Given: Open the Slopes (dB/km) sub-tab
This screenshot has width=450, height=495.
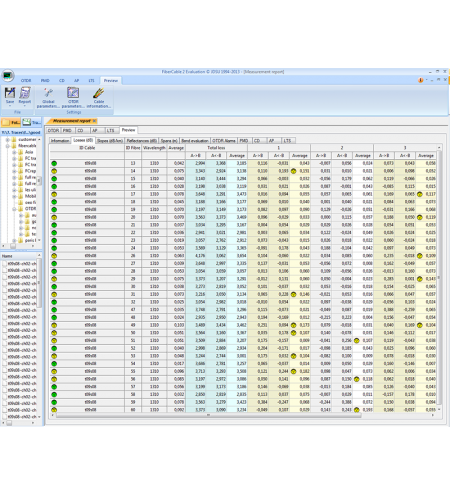Looking at the screenshot, I should (x=110, y=141).
